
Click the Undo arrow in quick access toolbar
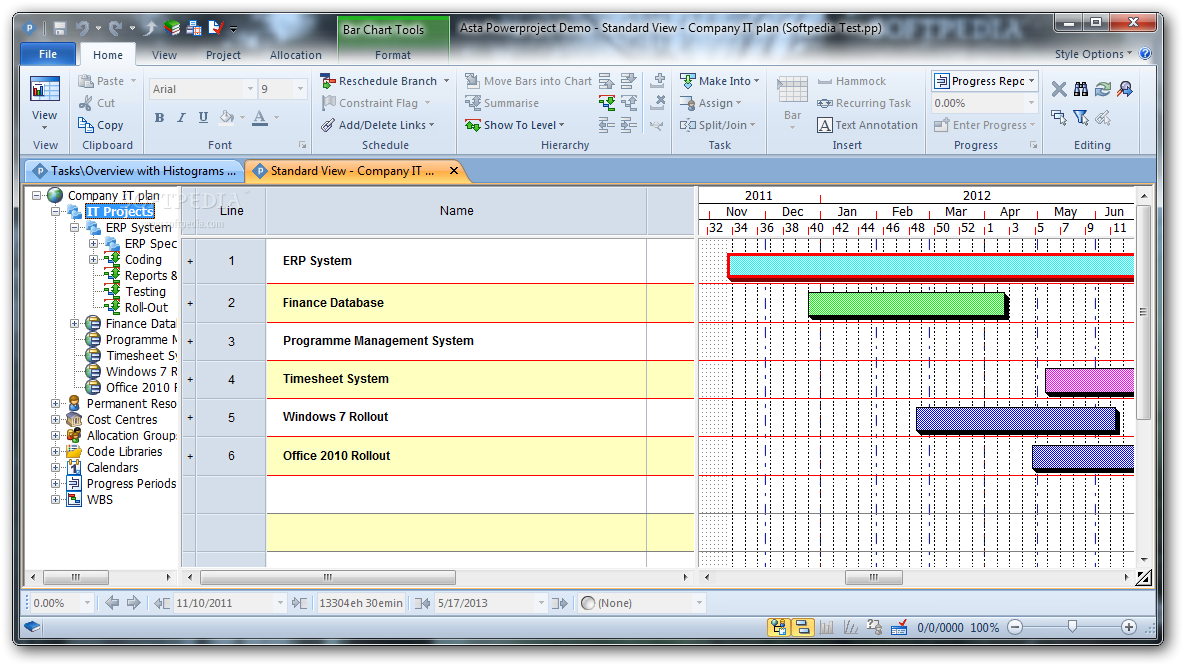(82, 29)
